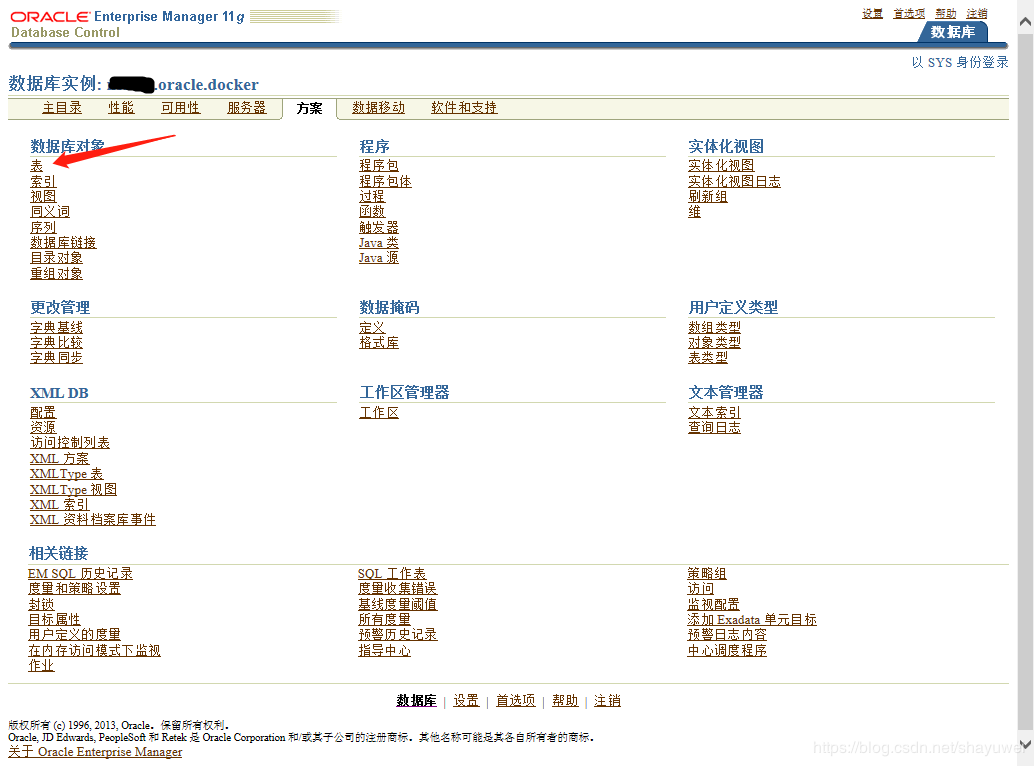Open 关于 Oracle Enterprise Manager link
Image resolution: width=1034 pixels, height=766 pixels.
coord(95,752)
